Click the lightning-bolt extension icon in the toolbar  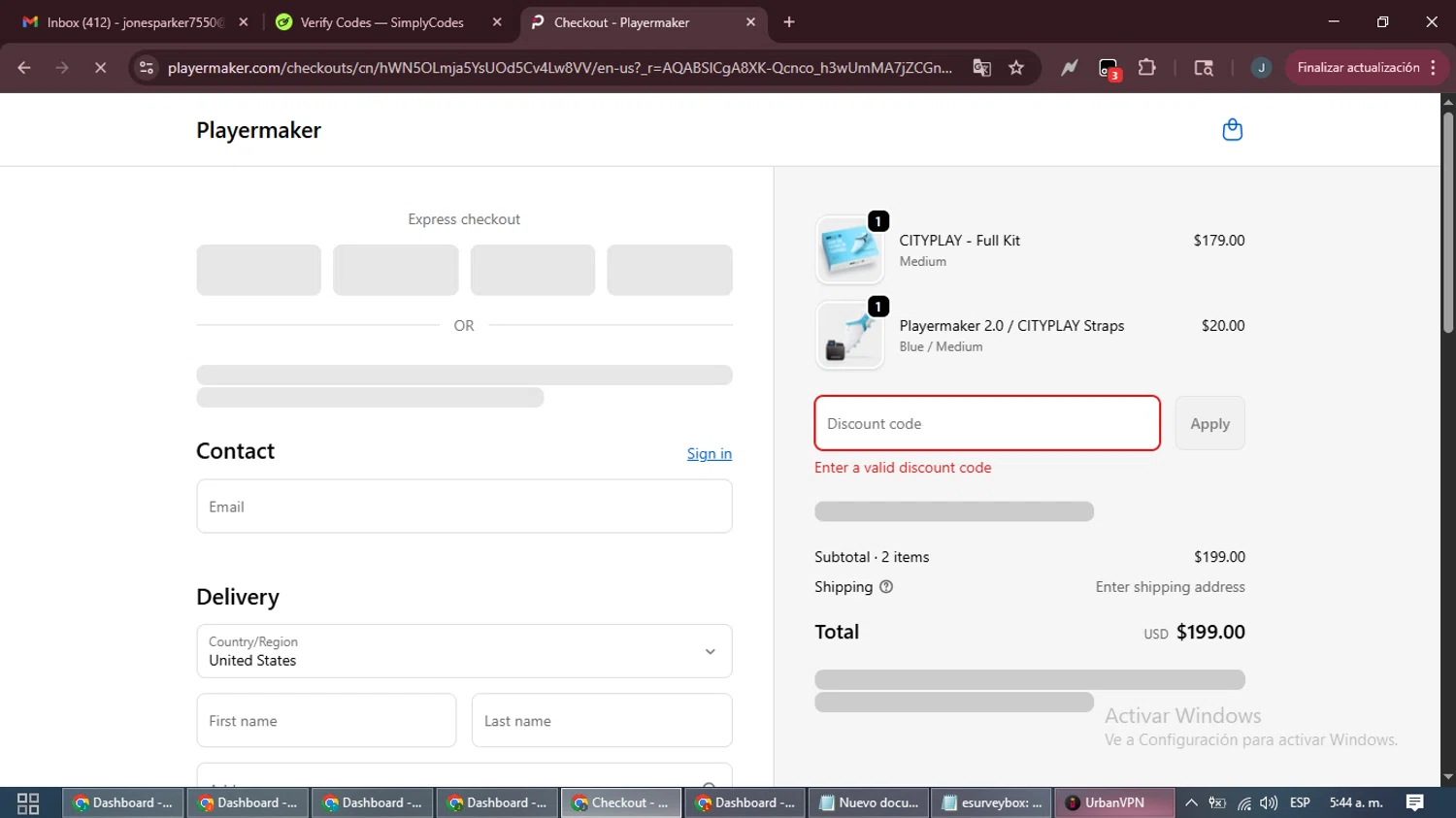[1069, 68]
